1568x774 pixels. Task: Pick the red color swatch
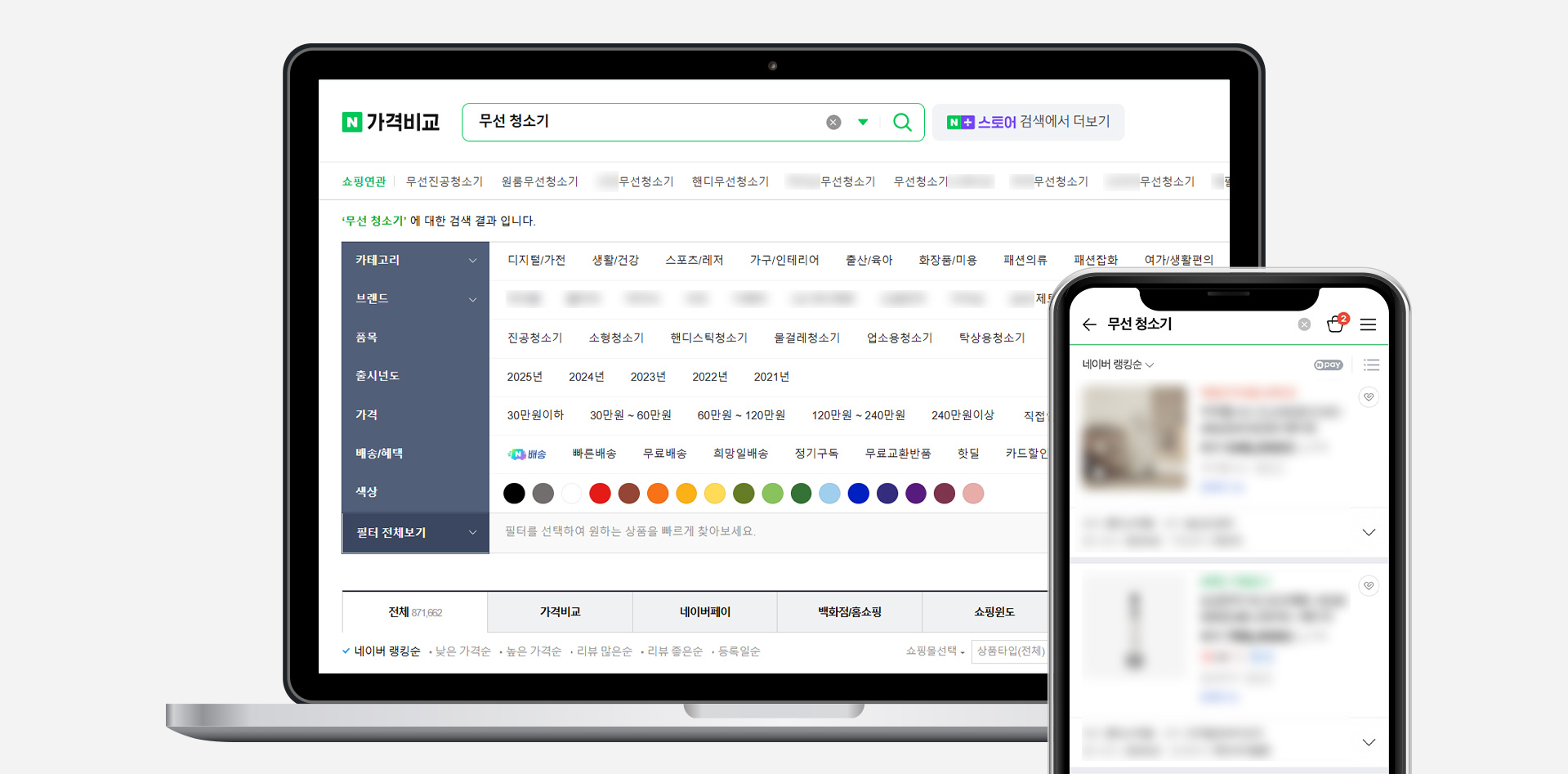(600, 494)
